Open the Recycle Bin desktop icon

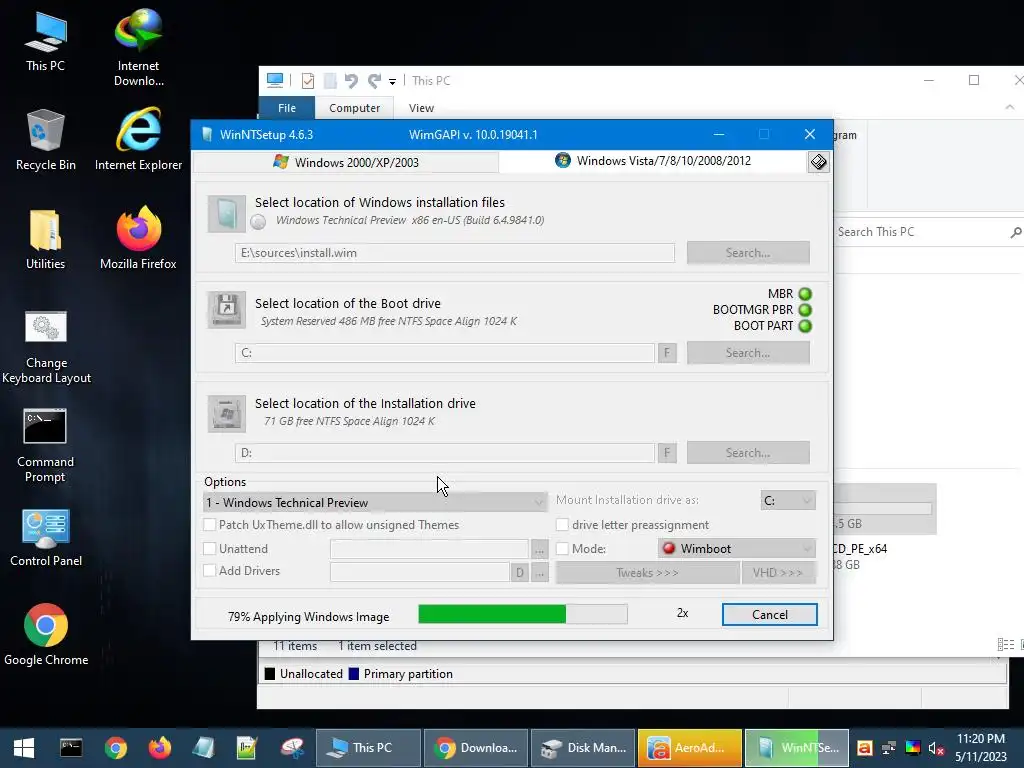(x=46, y=140)
